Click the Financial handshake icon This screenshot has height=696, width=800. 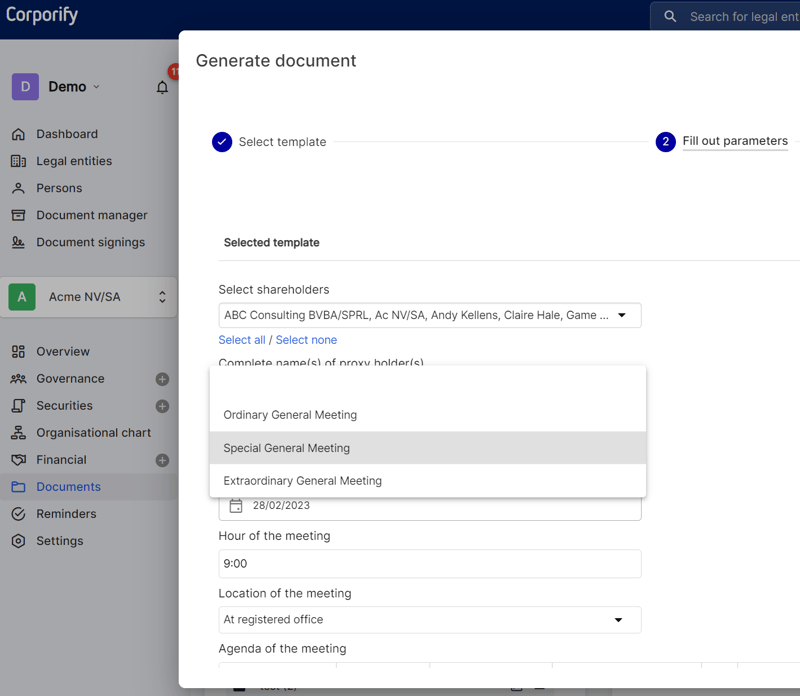(x=18, y=460)
